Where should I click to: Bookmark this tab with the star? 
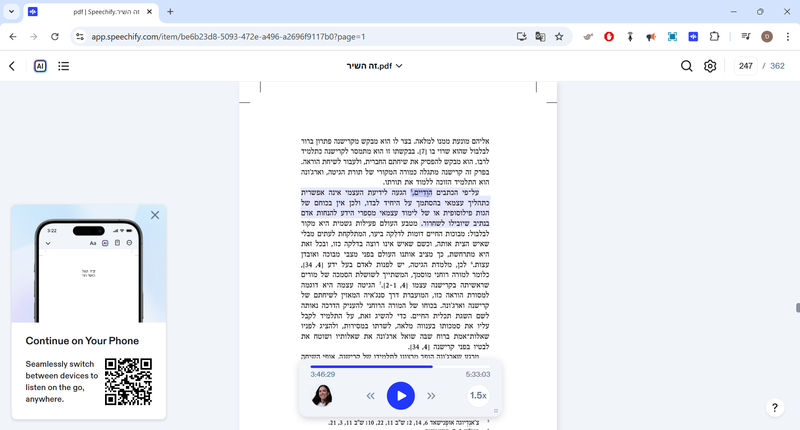pyautogui.click(x=559, y=37)
